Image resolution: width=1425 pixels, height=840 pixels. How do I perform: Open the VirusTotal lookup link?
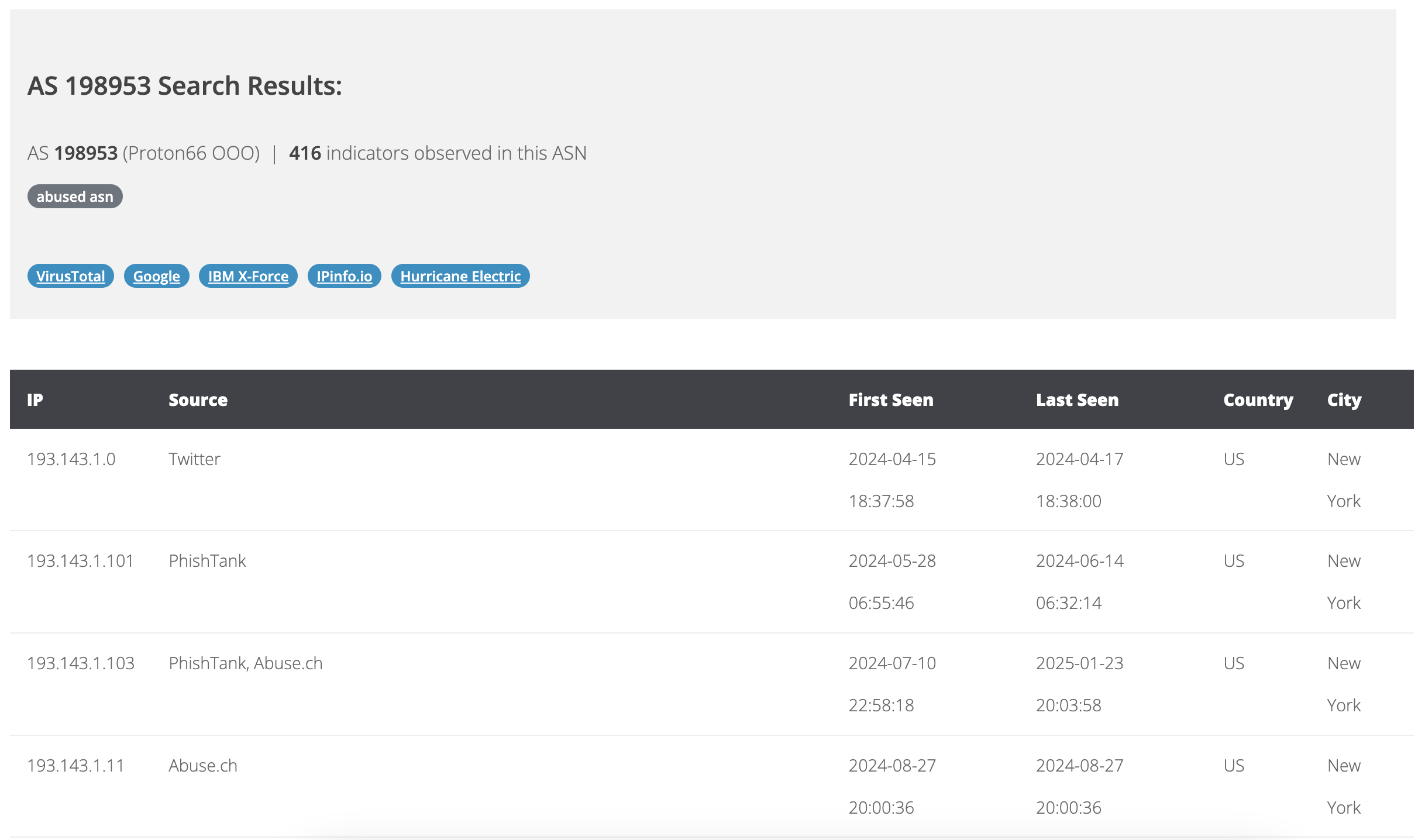[x=70, y=276]
